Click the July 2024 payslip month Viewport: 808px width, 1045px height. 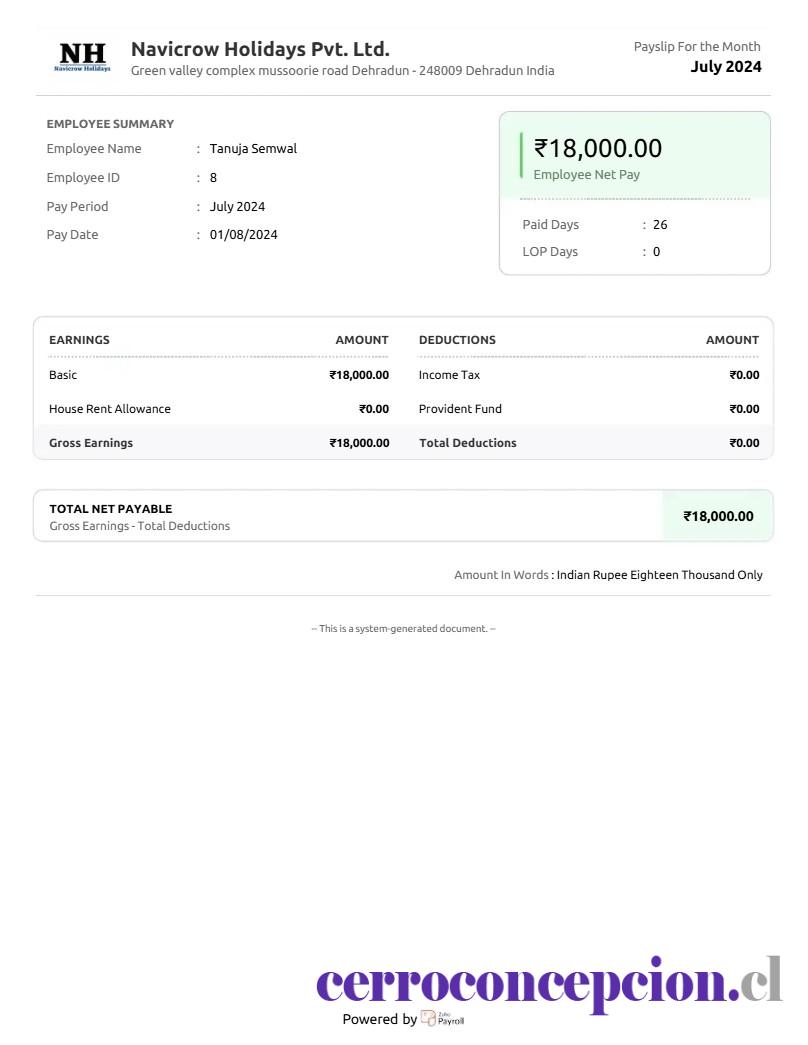point(725,67)
